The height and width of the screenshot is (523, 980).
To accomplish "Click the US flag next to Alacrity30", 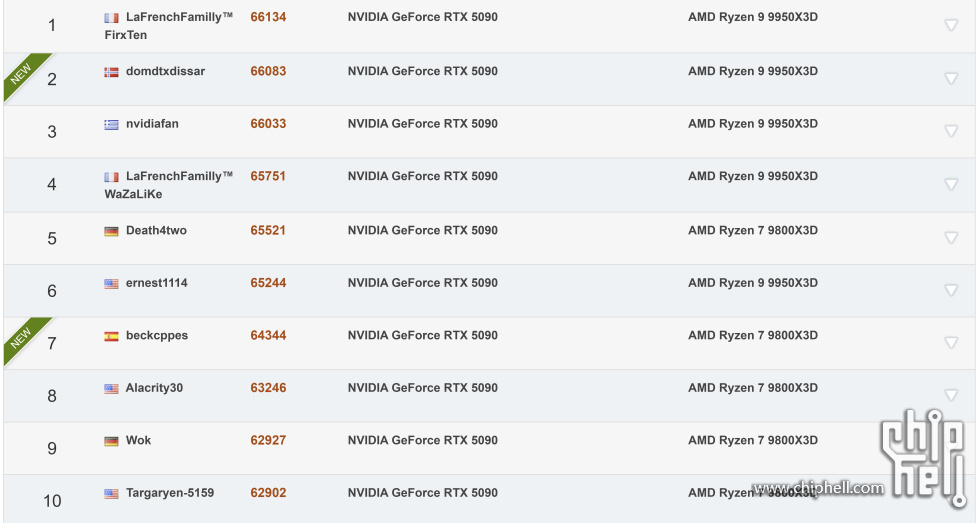I will [x=111, y=389].
